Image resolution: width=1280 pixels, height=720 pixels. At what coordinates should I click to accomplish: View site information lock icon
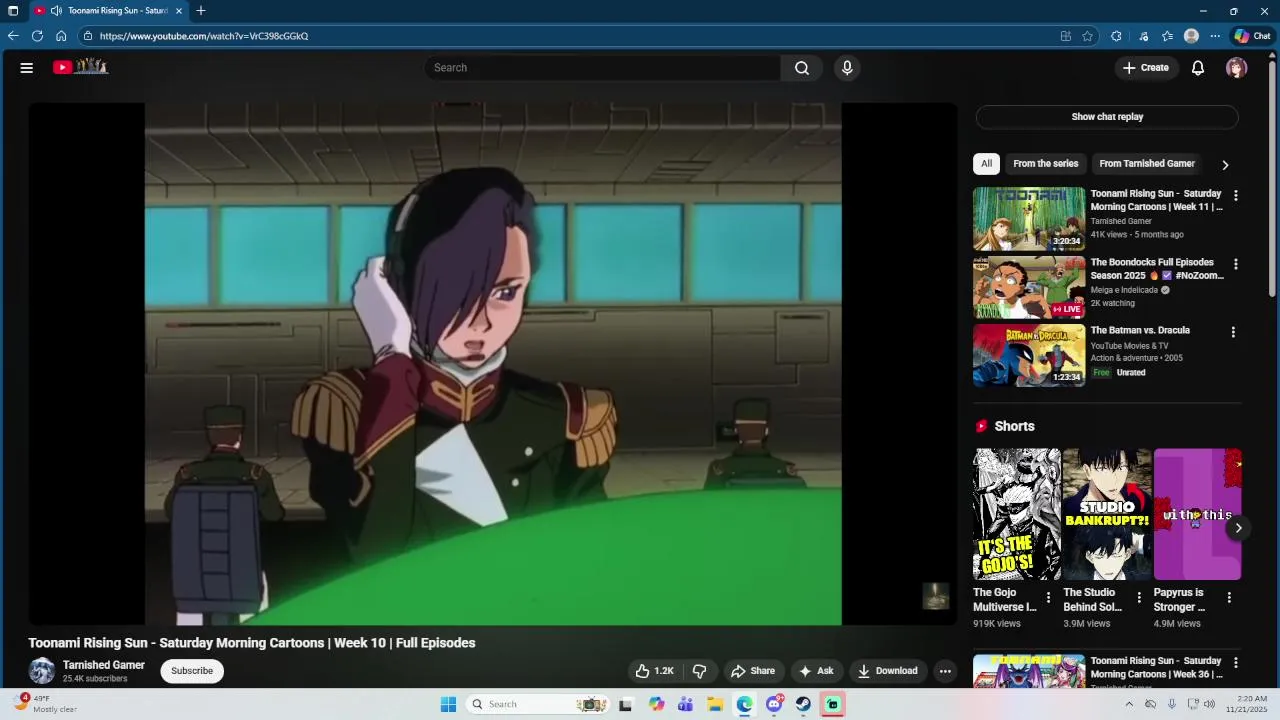(88, 36)
